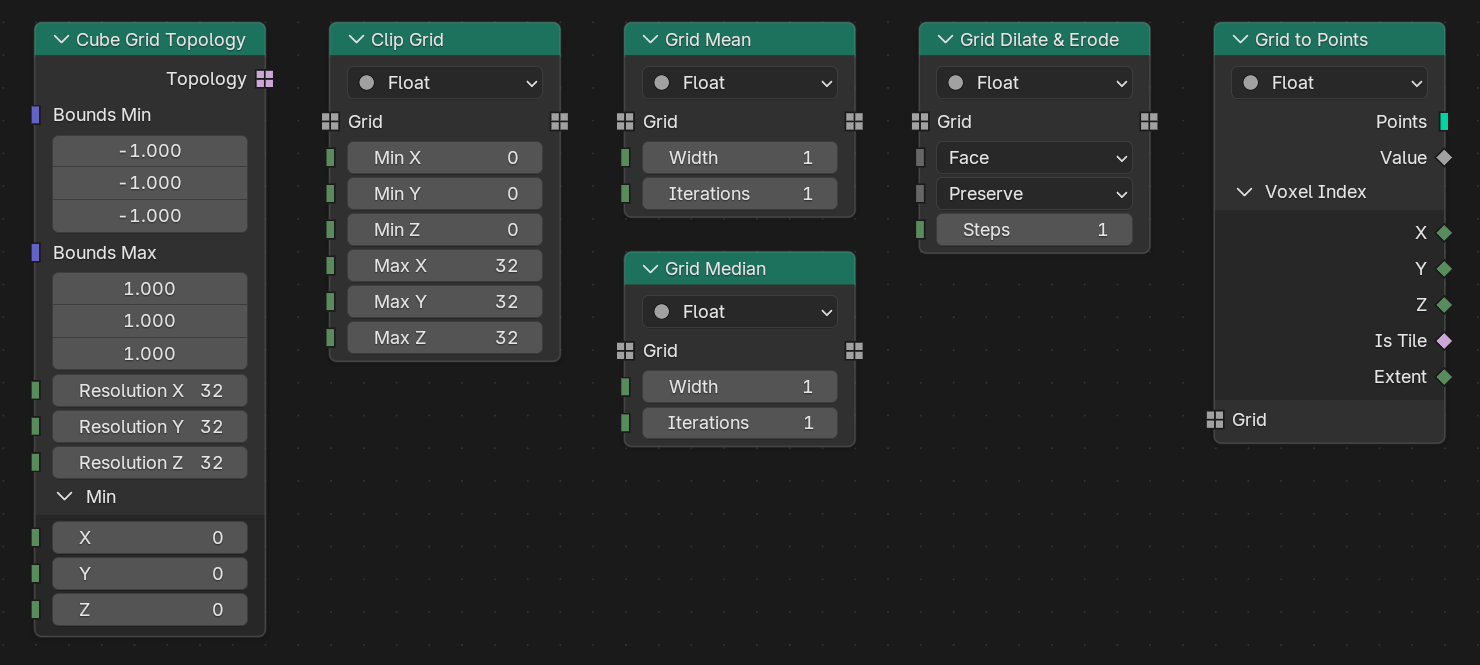The height and width of the screenshot is (665, 1480).
Task: Click the Clip Grid input grid socket
Action: point(330,122)
